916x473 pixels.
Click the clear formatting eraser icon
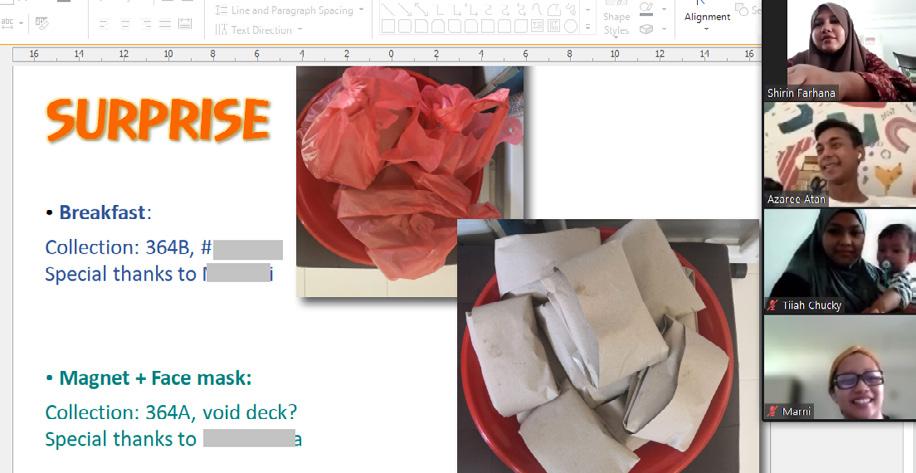(41, 23)
